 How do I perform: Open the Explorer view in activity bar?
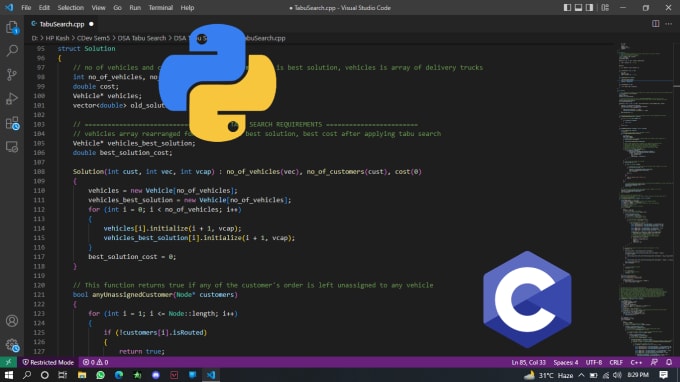[x=12, y=28]
